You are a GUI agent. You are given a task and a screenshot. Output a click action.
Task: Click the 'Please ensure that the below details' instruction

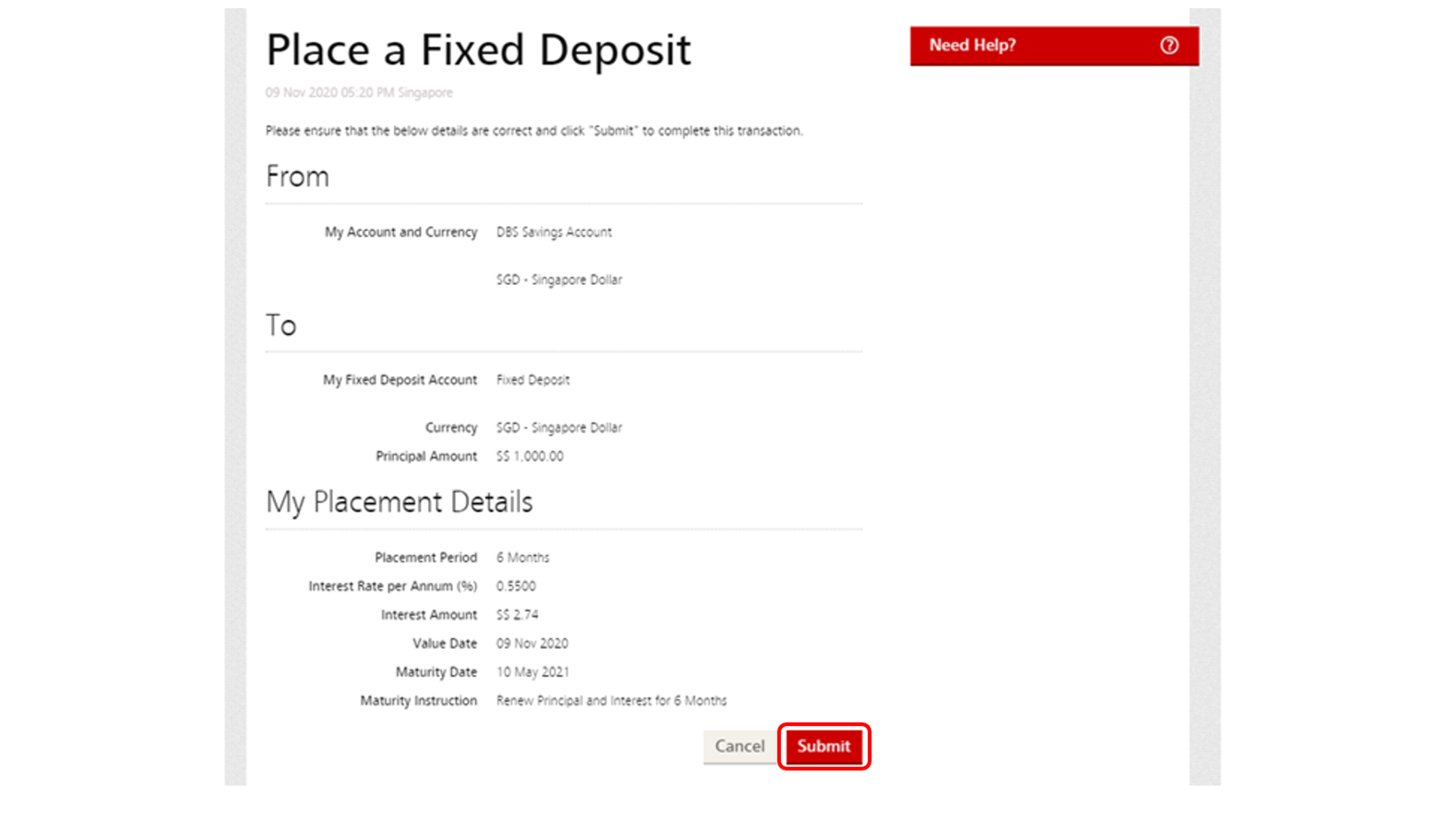(x=534, y=131)
